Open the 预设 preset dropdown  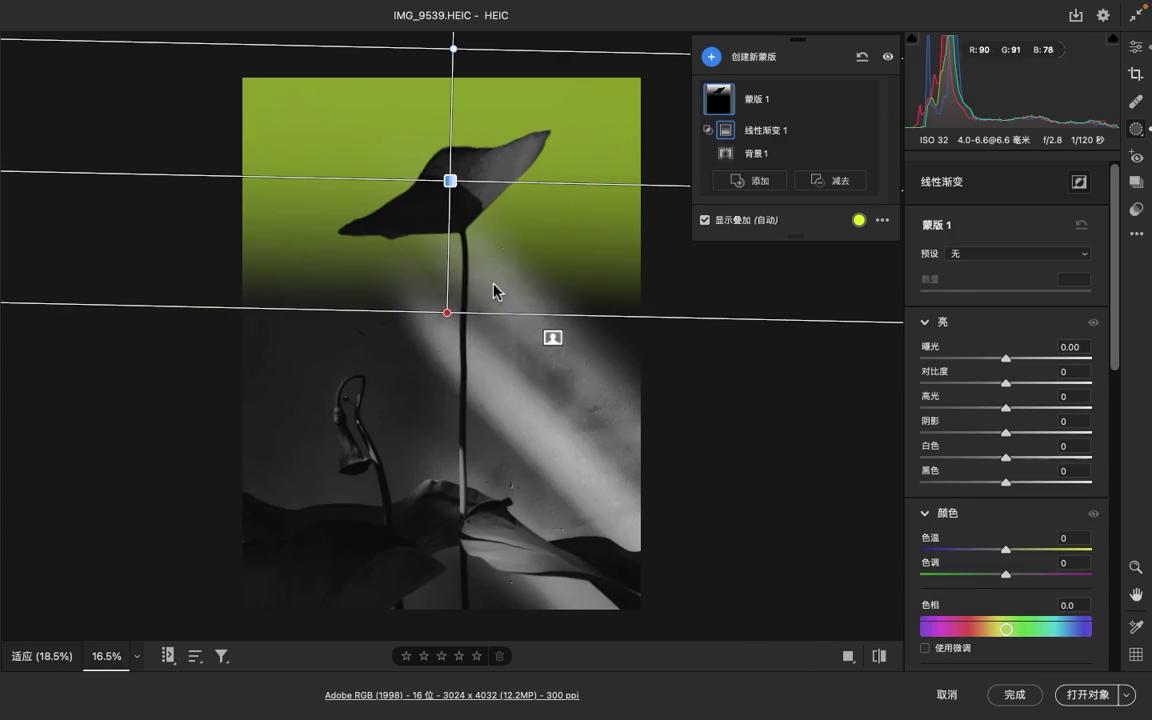pos(1018,254)
